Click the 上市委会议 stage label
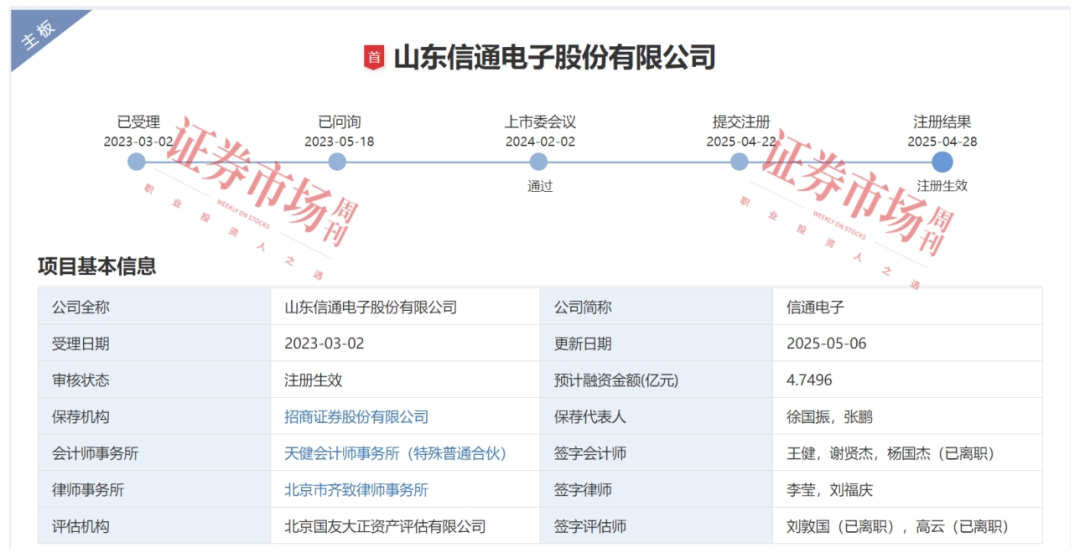Viewport: 1080px width, 558px height. 540,122
